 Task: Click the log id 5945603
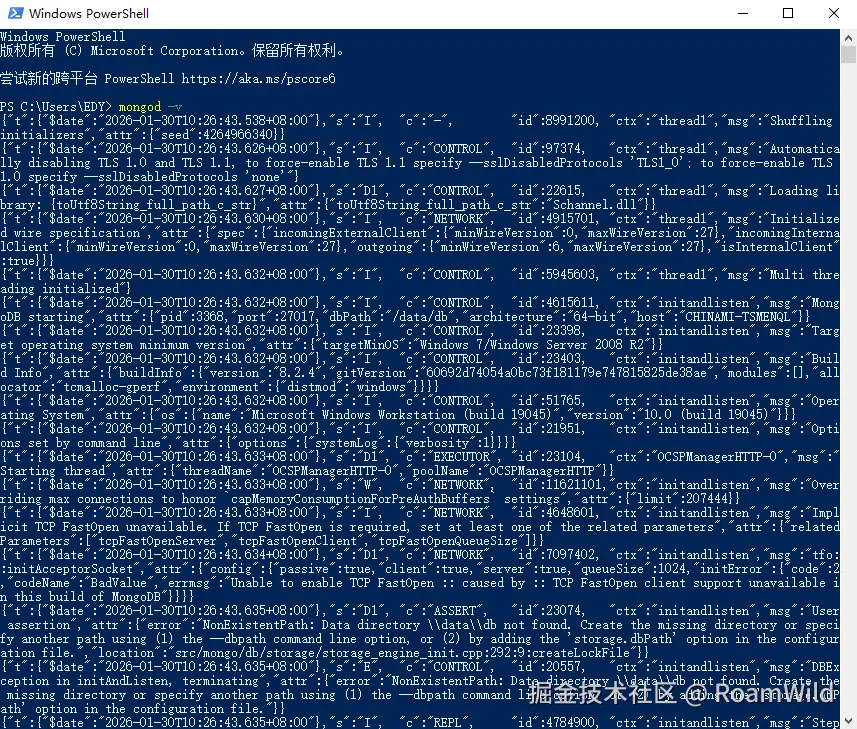coord(569,275)
